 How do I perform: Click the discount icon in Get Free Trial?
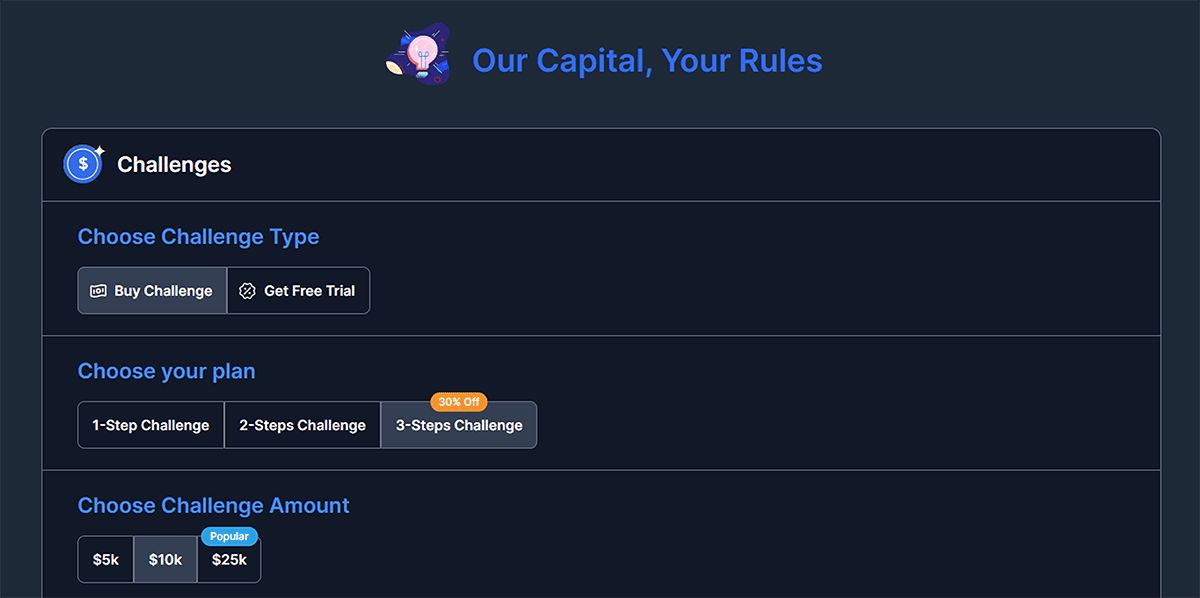pos(247,291)
